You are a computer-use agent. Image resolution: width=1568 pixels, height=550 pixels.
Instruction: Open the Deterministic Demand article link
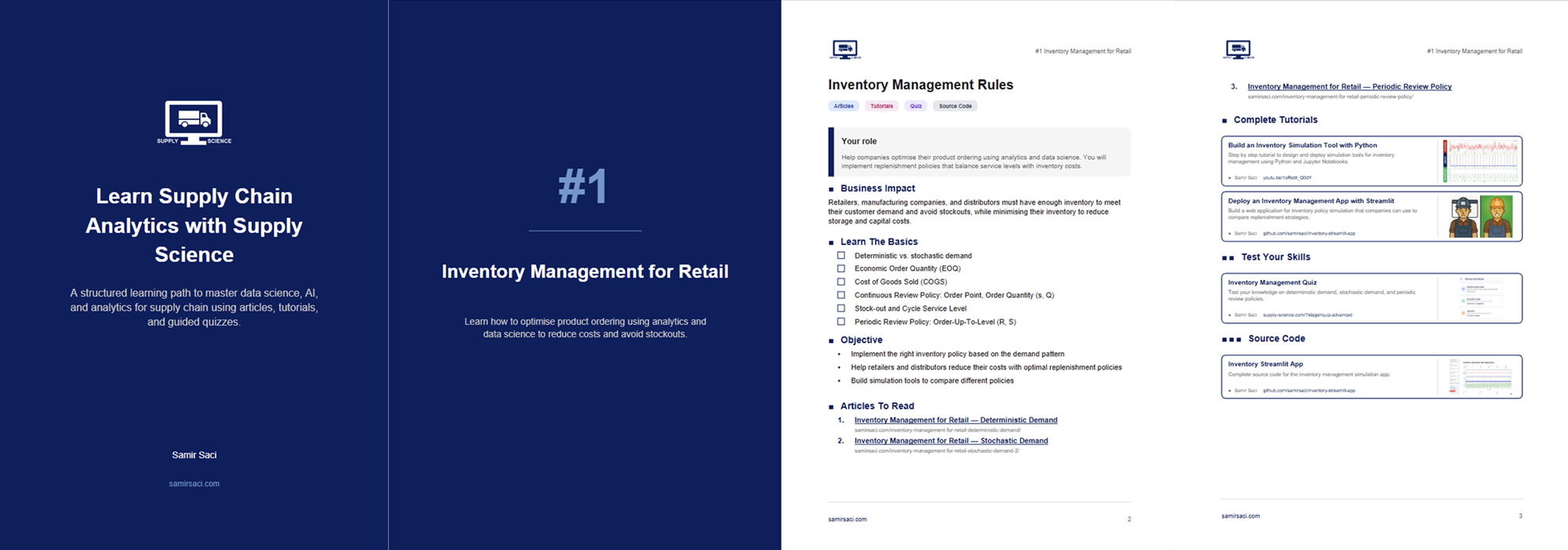click(x=956, y=421)
